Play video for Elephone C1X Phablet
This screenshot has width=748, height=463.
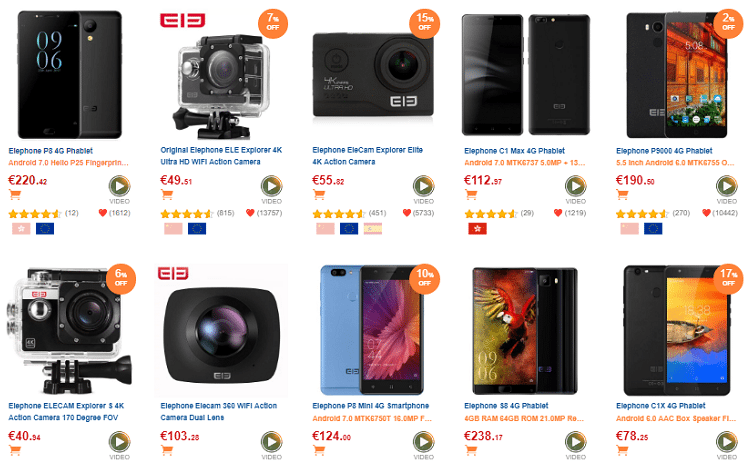pyautogui.click(x=727, y=442)
